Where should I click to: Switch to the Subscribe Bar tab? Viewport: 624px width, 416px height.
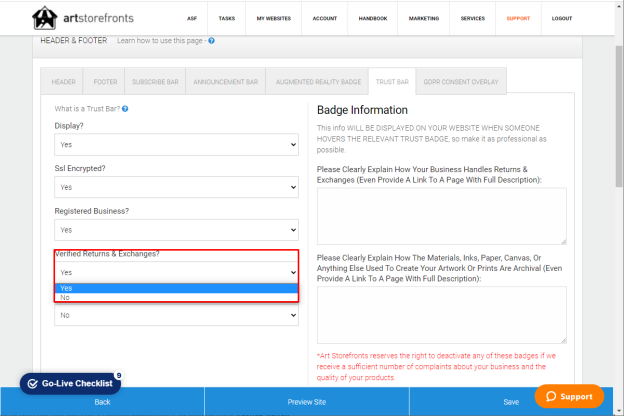155,82
